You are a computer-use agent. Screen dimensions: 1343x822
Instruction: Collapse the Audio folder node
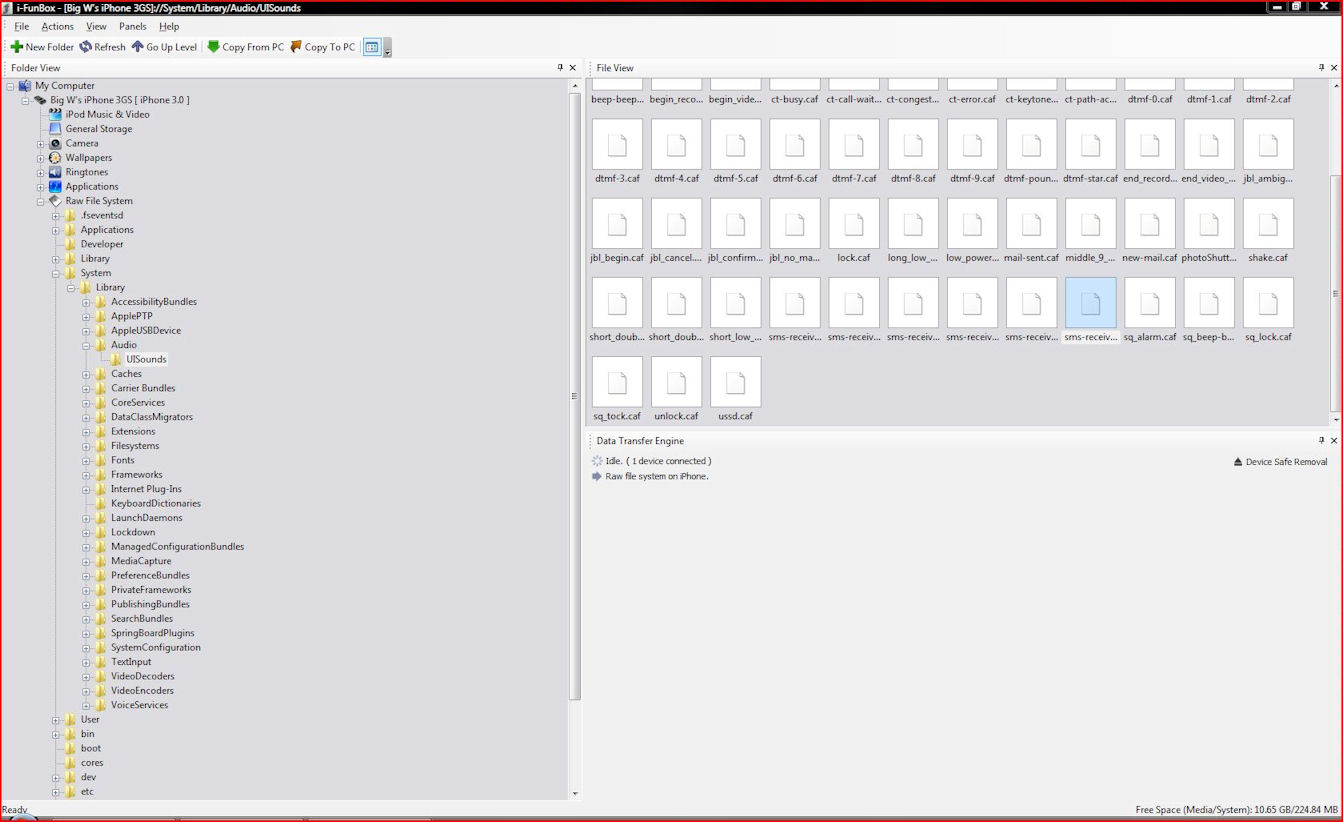click(87, 345)
